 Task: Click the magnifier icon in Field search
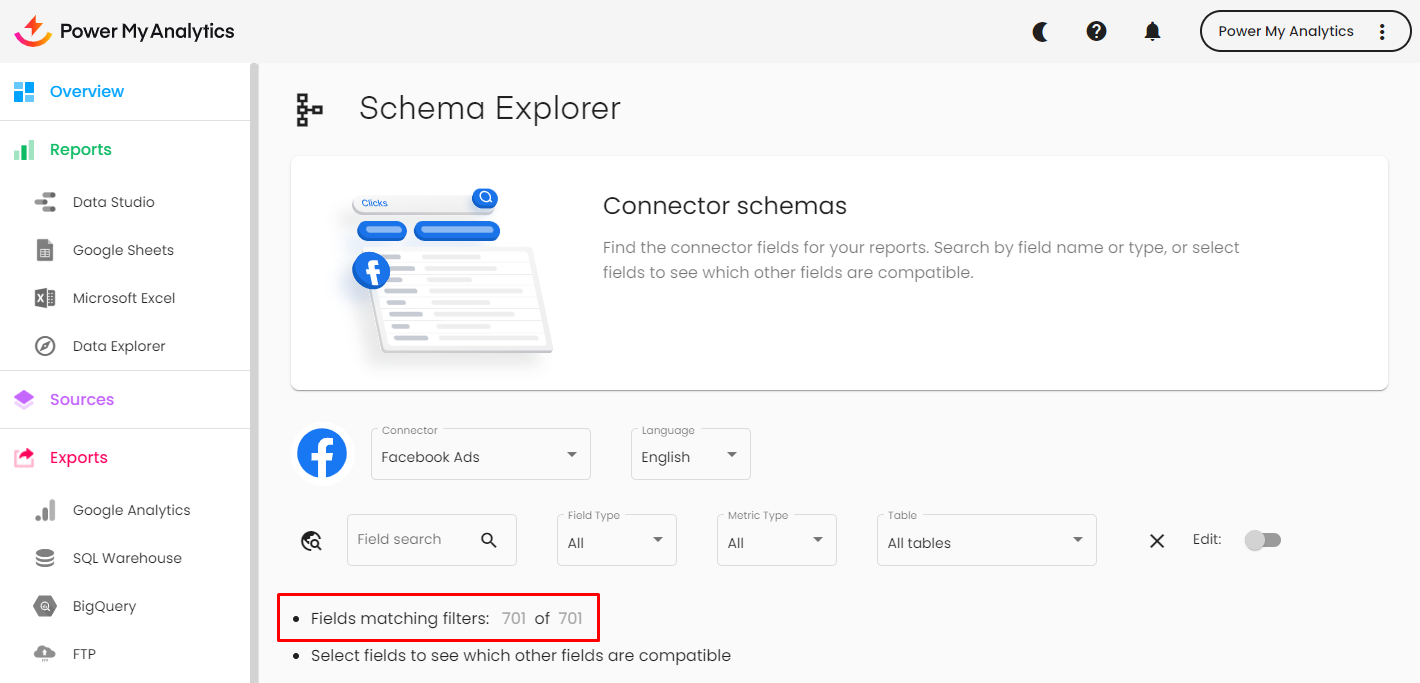pos(489,540)
